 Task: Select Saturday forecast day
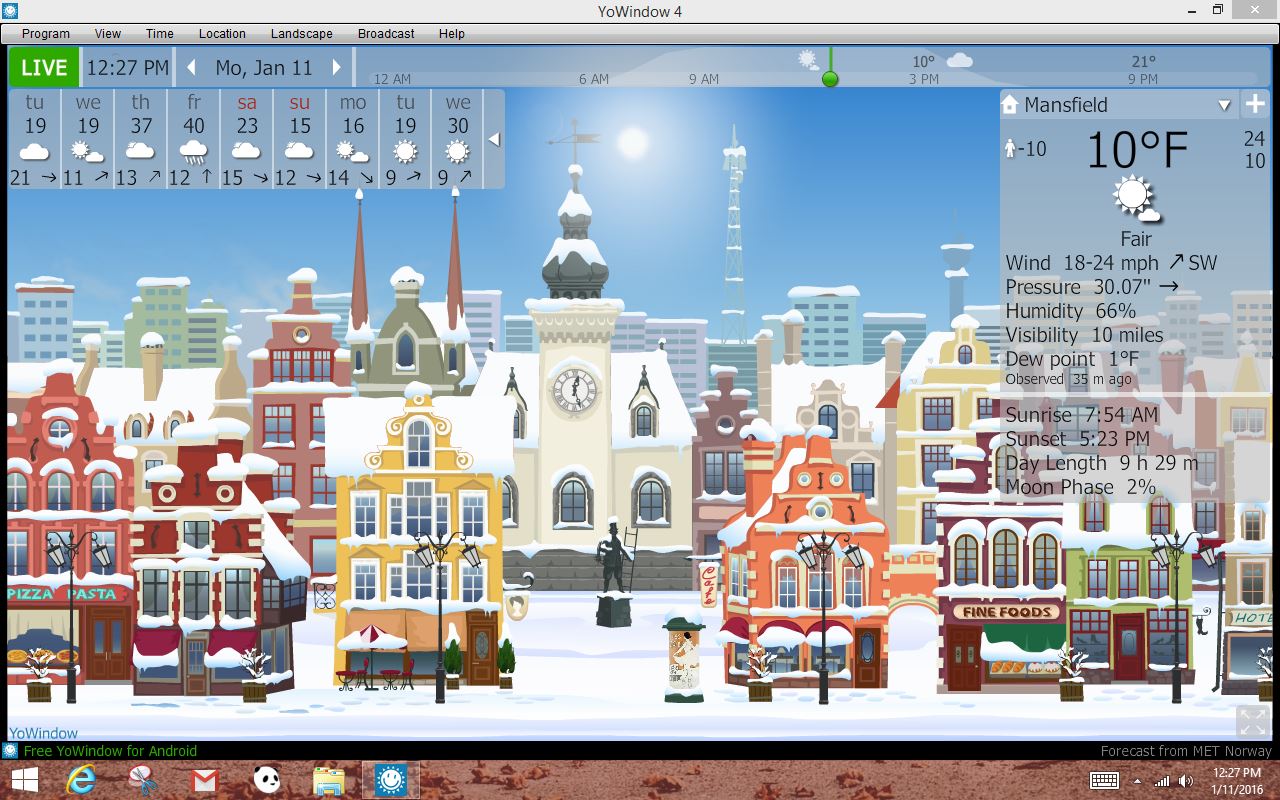[x=247, y=139]
